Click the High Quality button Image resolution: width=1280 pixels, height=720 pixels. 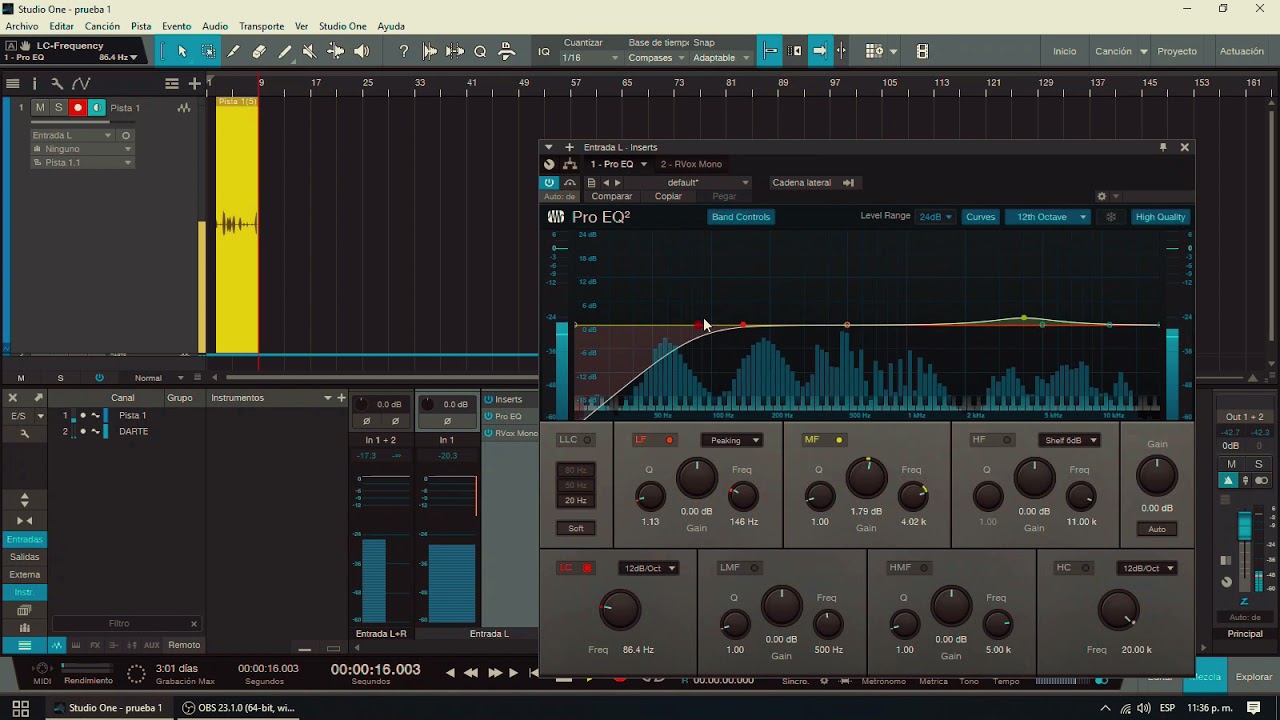[1160, 217]
